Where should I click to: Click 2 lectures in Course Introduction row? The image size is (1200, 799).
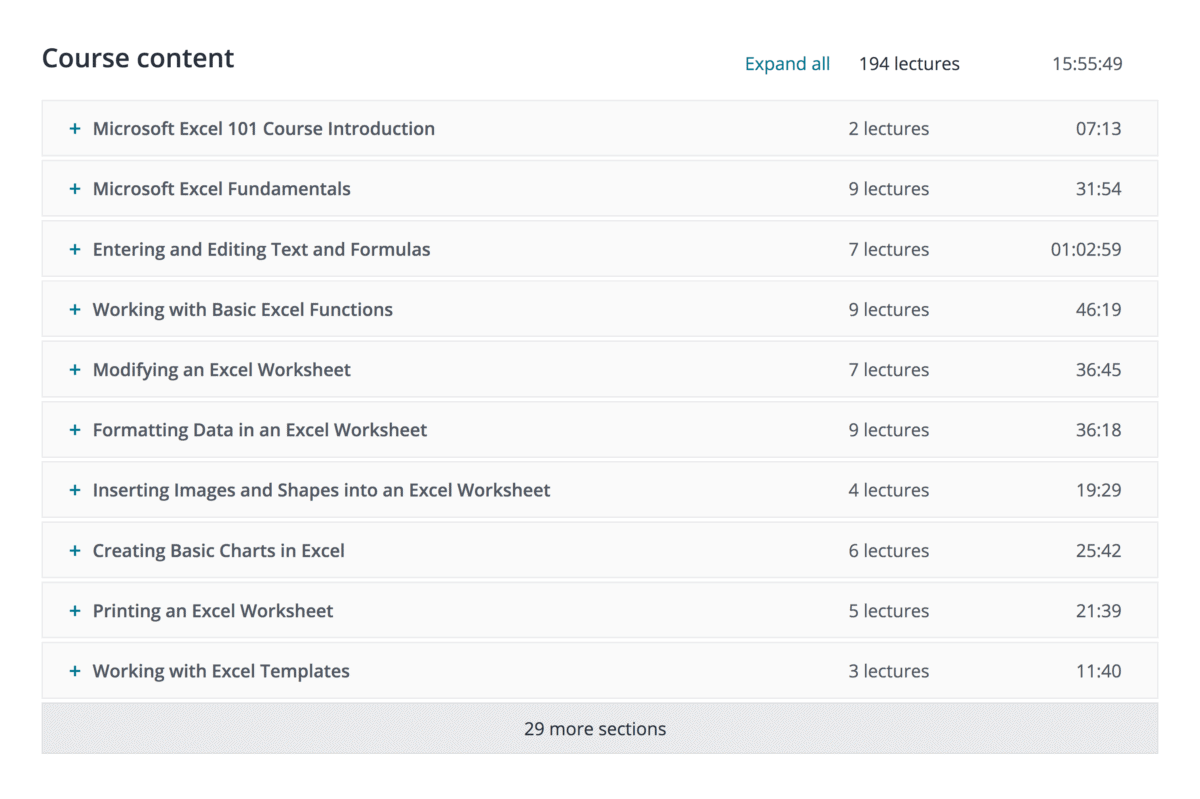[889, 129]
